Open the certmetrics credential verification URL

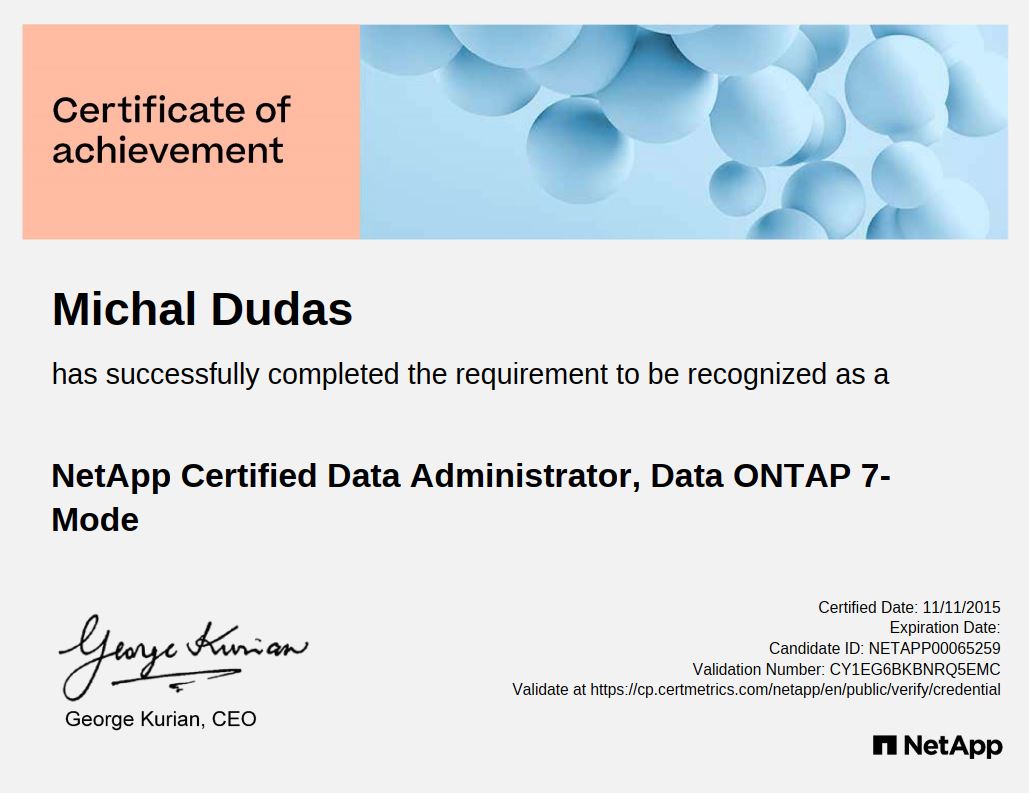click(x=795, y=690)
